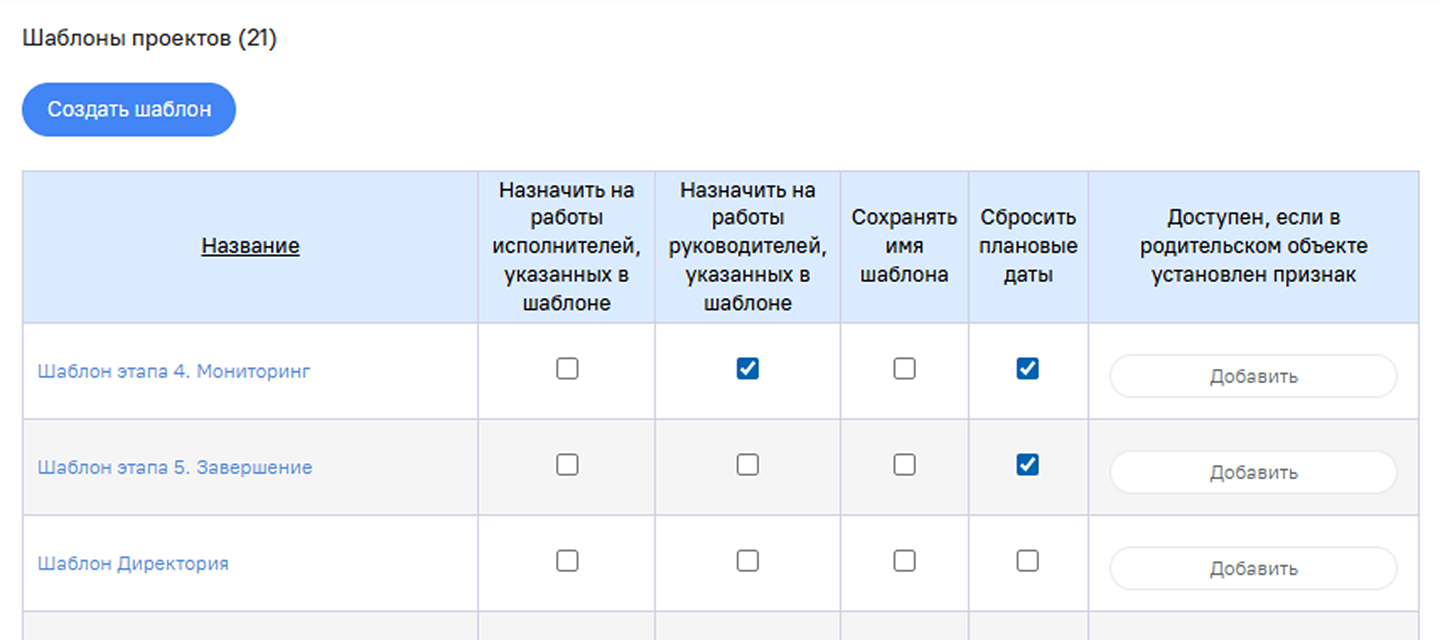Enable assign исполнителей checkbox for Мониторинг row
Screen dimensions: 1440x640
[x=567, y=369]
